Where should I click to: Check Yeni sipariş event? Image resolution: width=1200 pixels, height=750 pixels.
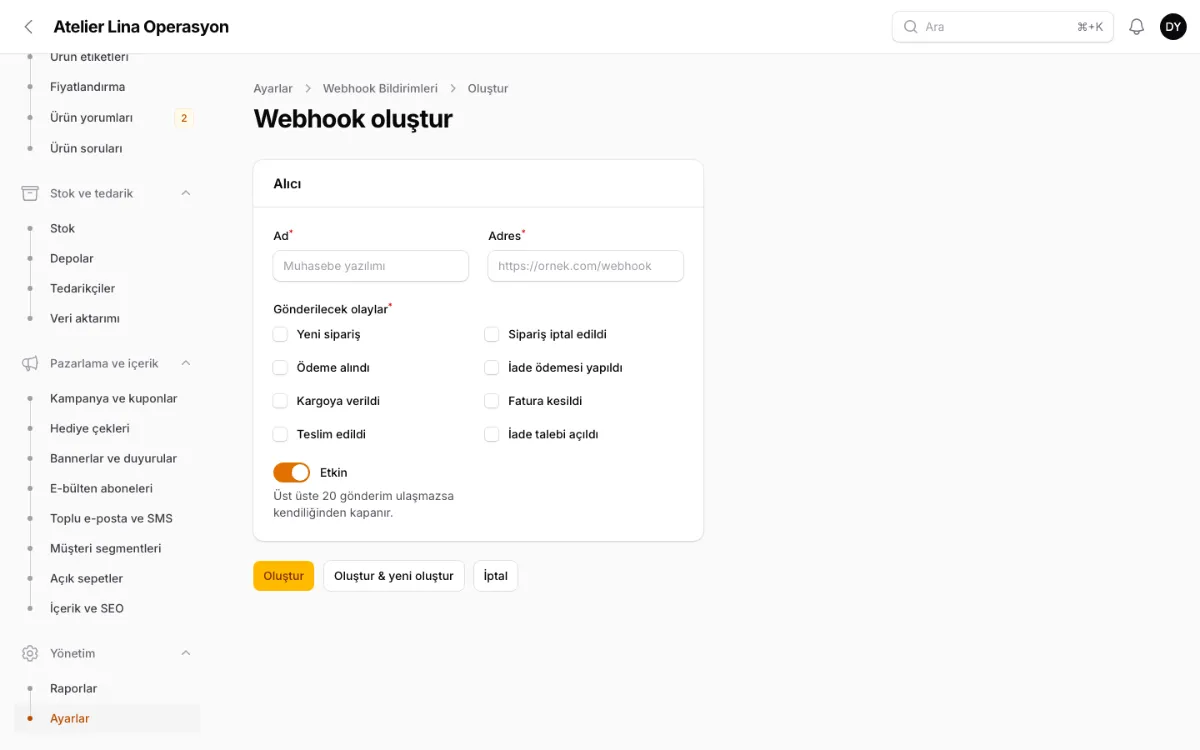280,334
